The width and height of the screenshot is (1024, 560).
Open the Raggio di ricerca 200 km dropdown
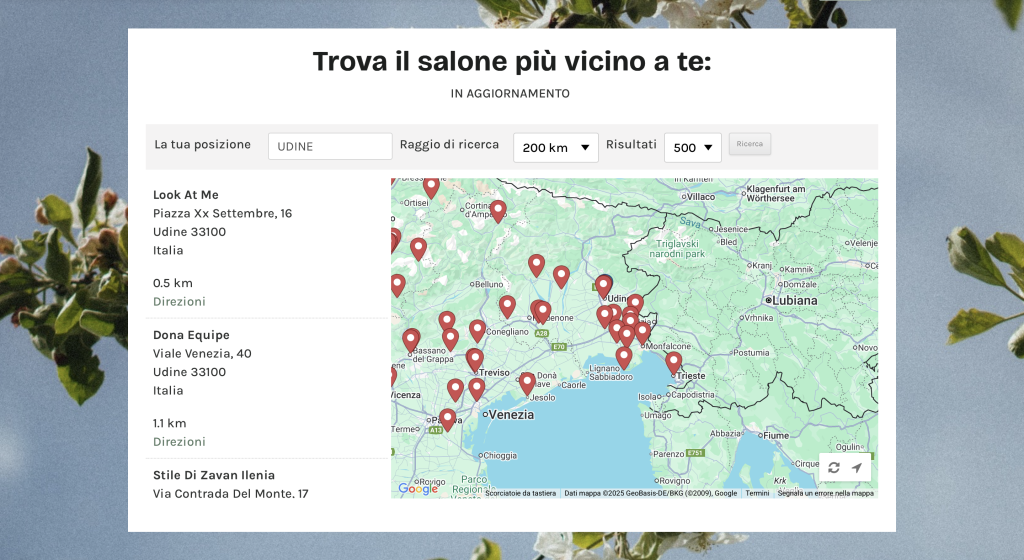click(556, 147)
